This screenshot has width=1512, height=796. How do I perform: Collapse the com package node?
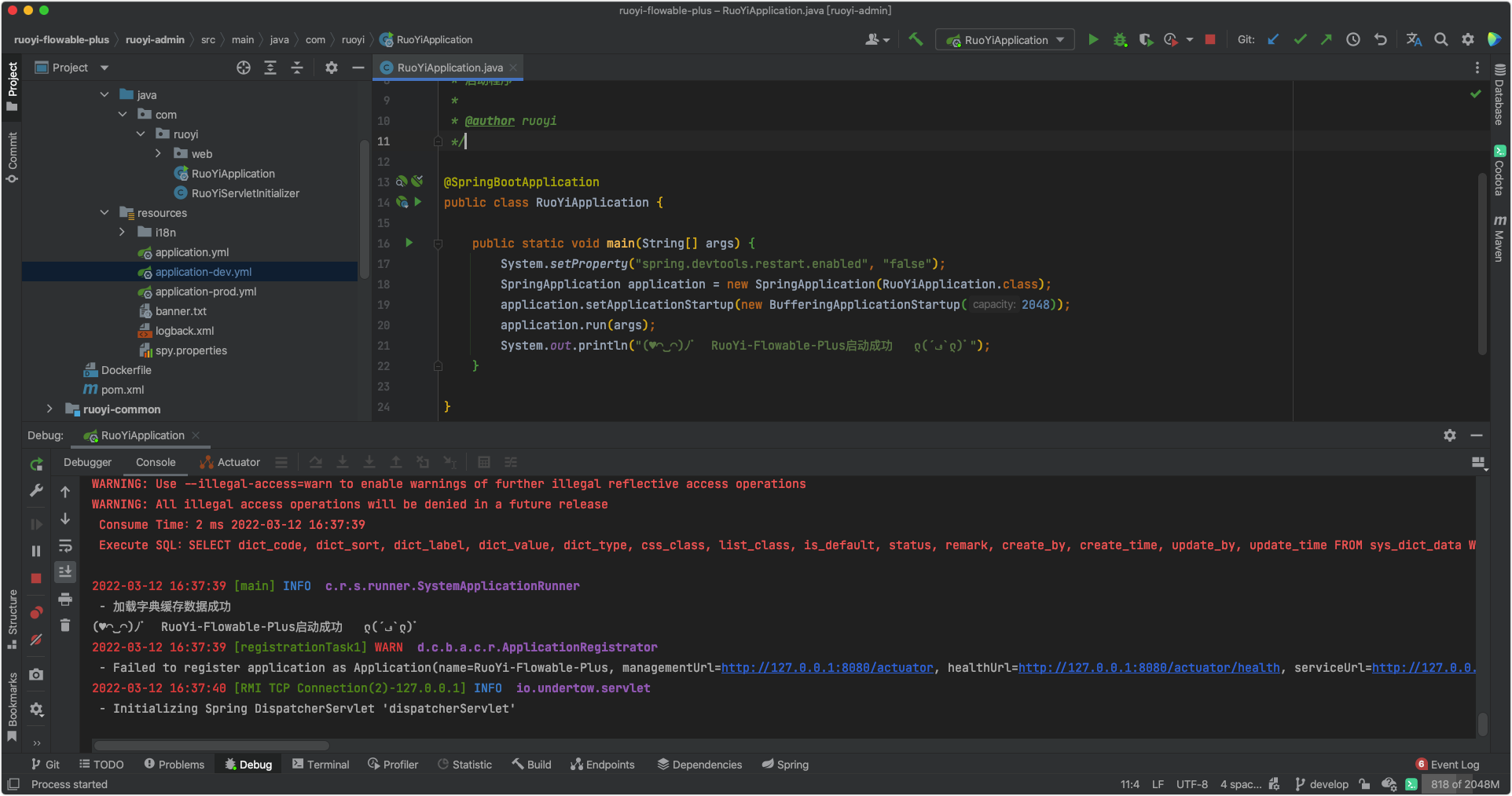(x=123, y=114)
